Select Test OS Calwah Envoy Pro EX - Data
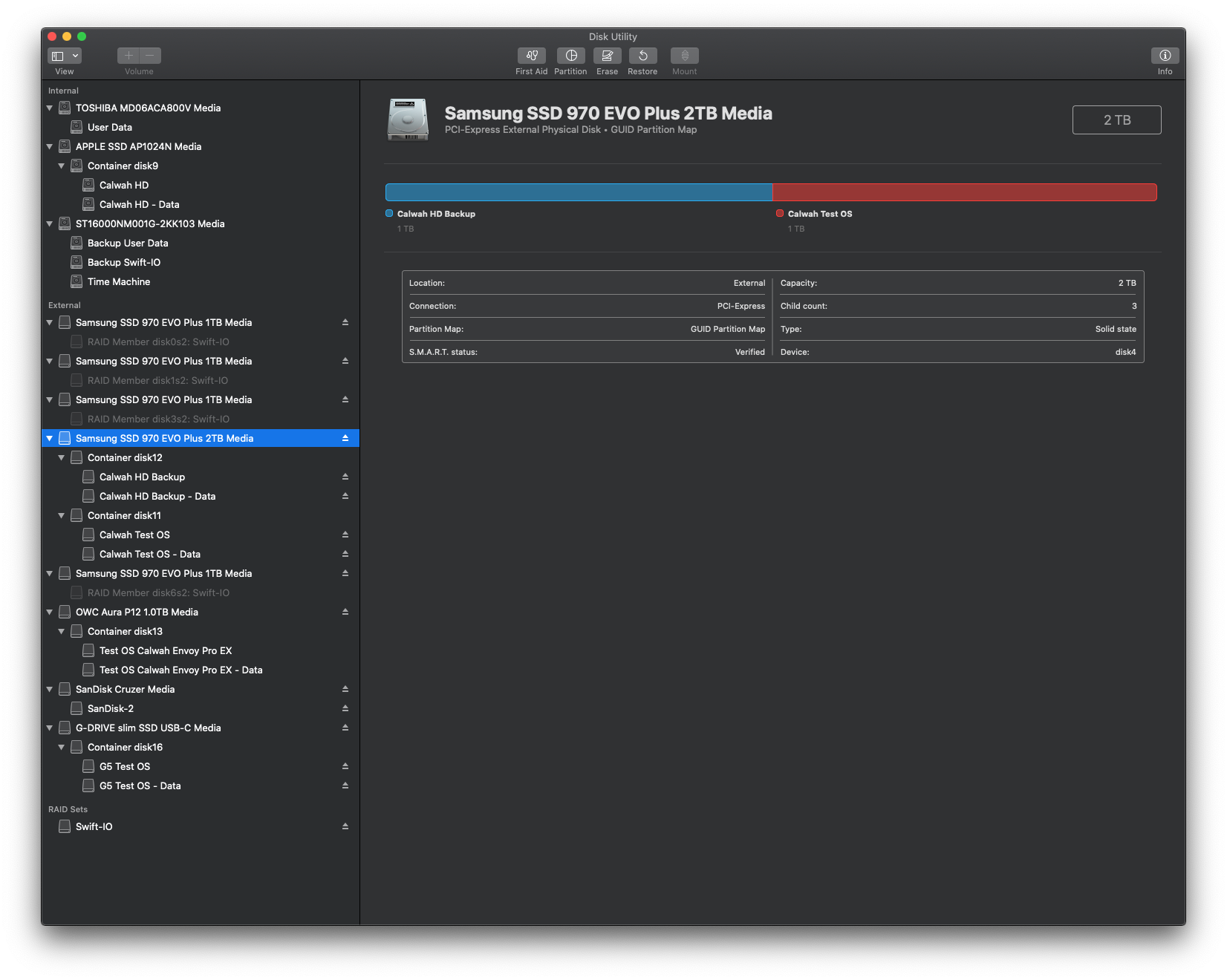 (201, 670)
